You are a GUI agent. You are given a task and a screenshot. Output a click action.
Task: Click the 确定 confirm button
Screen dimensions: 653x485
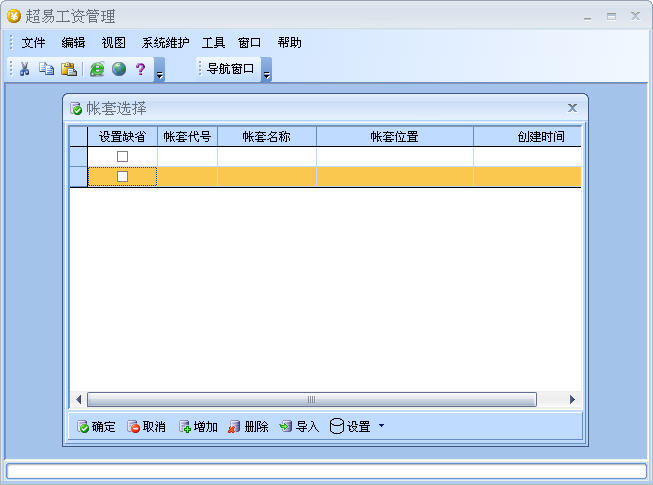[96, 426]
